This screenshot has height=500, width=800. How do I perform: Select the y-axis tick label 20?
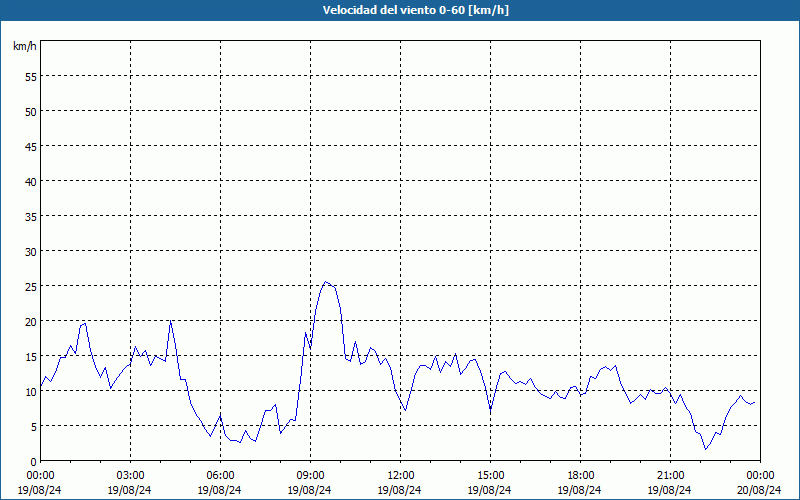pyautogui.click(x=31, y=321)
